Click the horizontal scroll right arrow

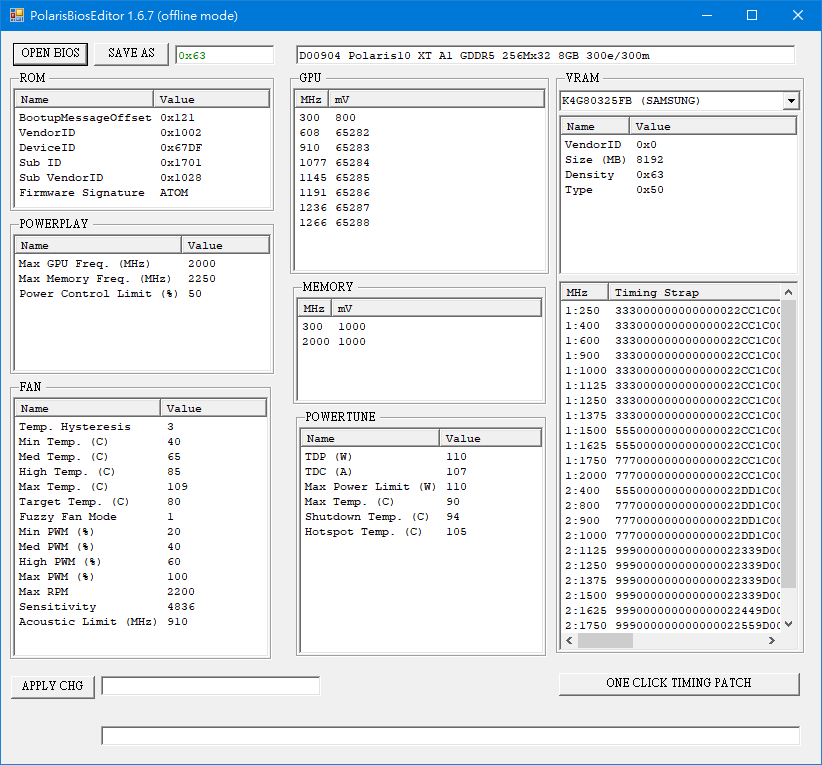pyautogui.click(x=772, y=640)
